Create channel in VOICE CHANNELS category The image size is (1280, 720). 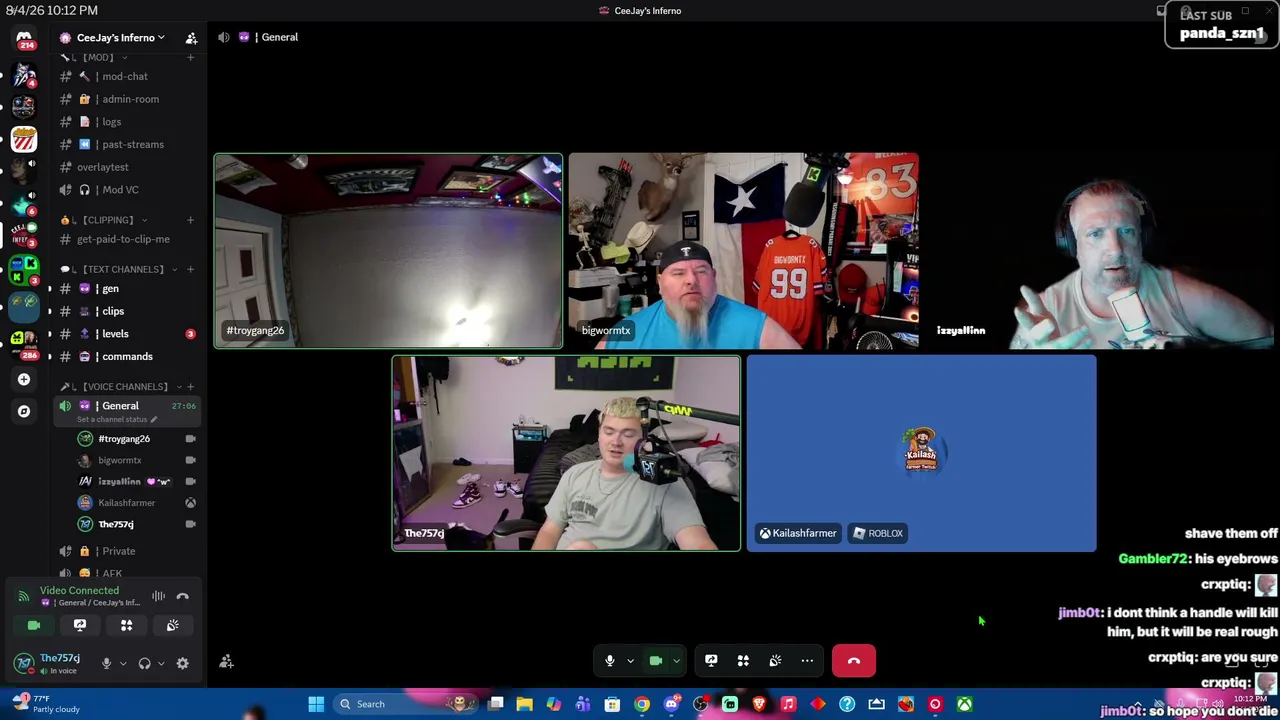[190, 387]
